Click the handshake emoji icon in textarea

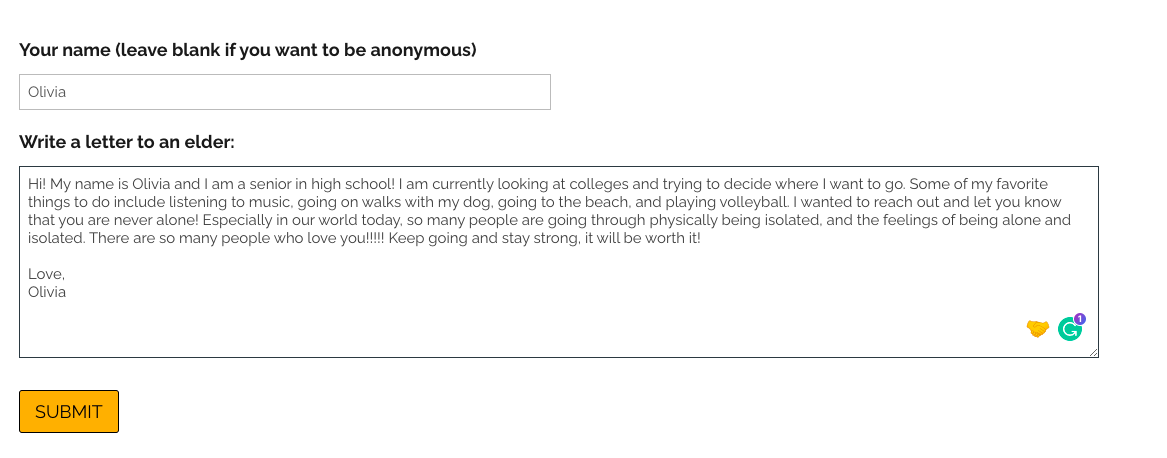click(x=1037, y=328)
